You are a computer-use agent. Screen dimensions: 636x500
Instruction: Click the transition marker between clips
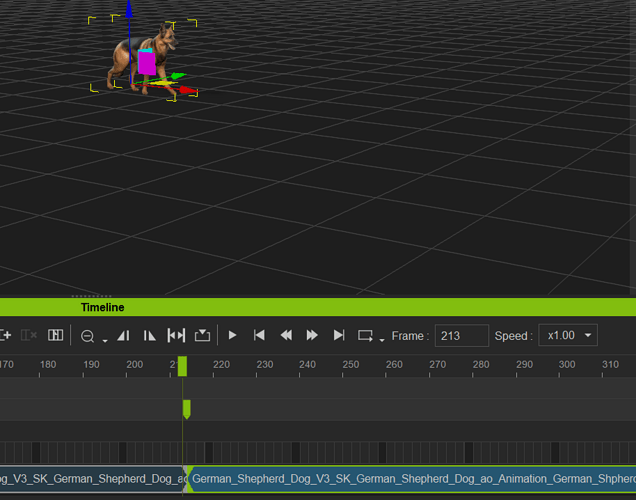pos(187,479)
